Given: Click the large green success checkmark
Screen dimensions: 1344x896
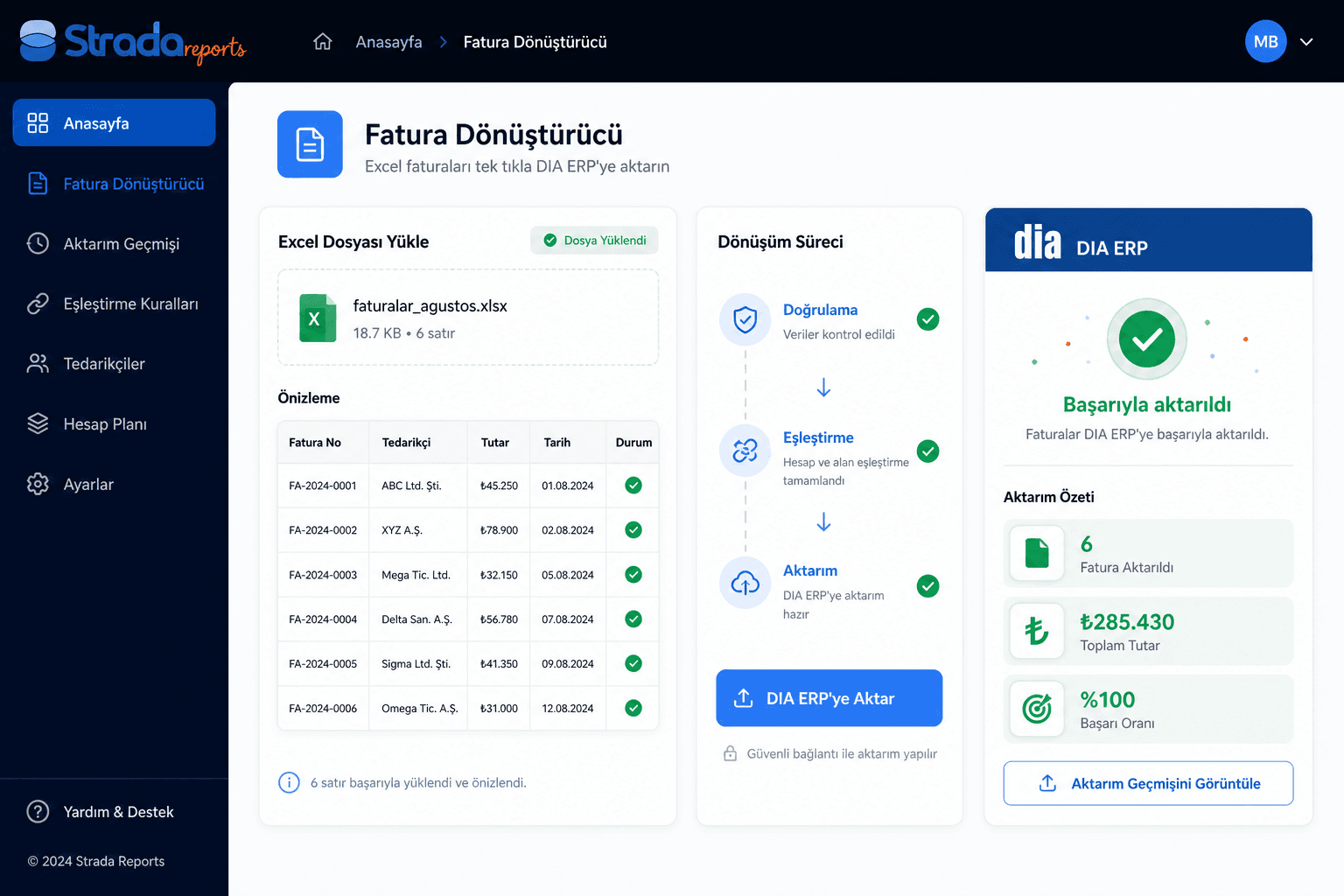Looking at the screenshot, I should (x=1147, y=339).
